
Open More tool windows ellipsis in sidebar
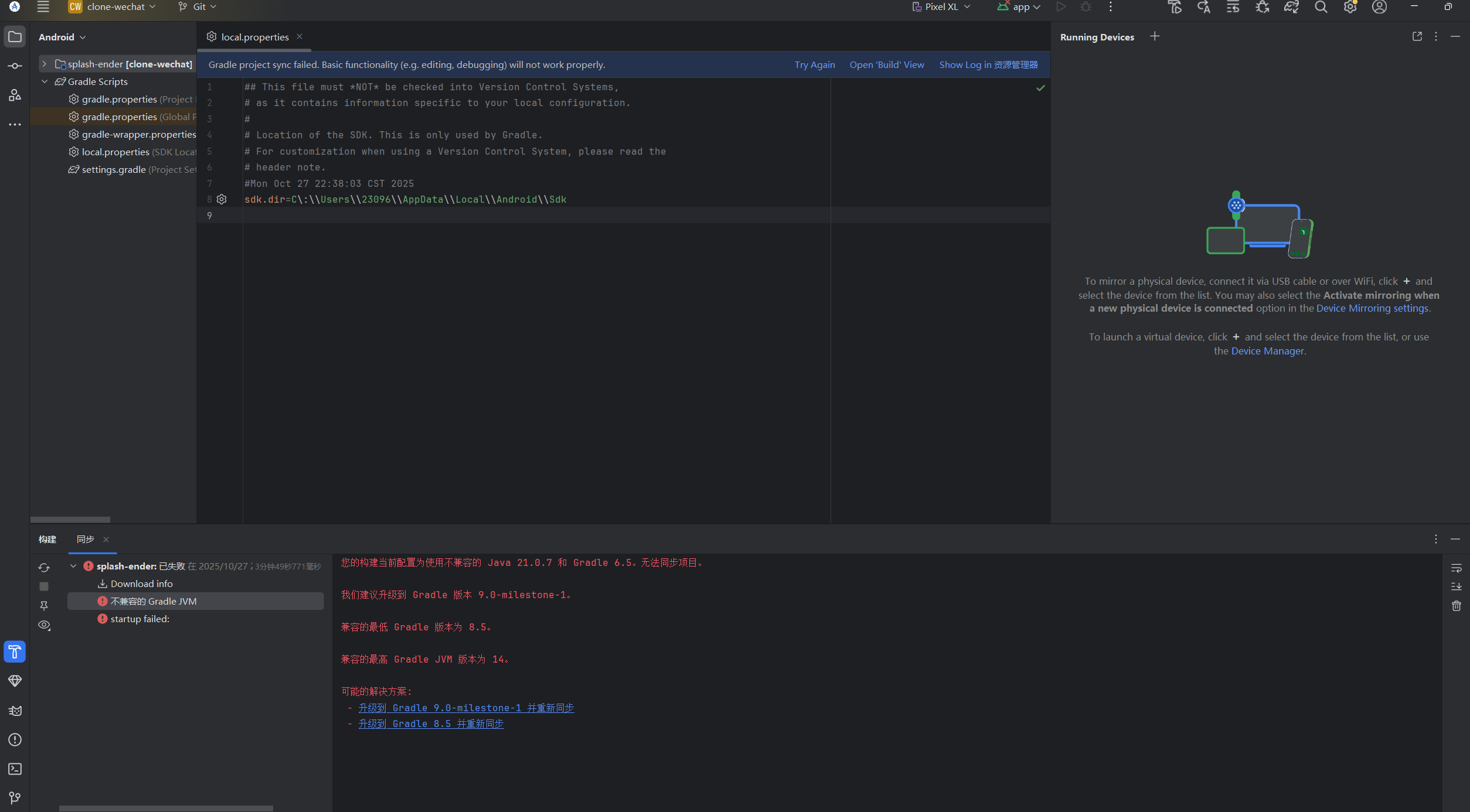(15, 124)
